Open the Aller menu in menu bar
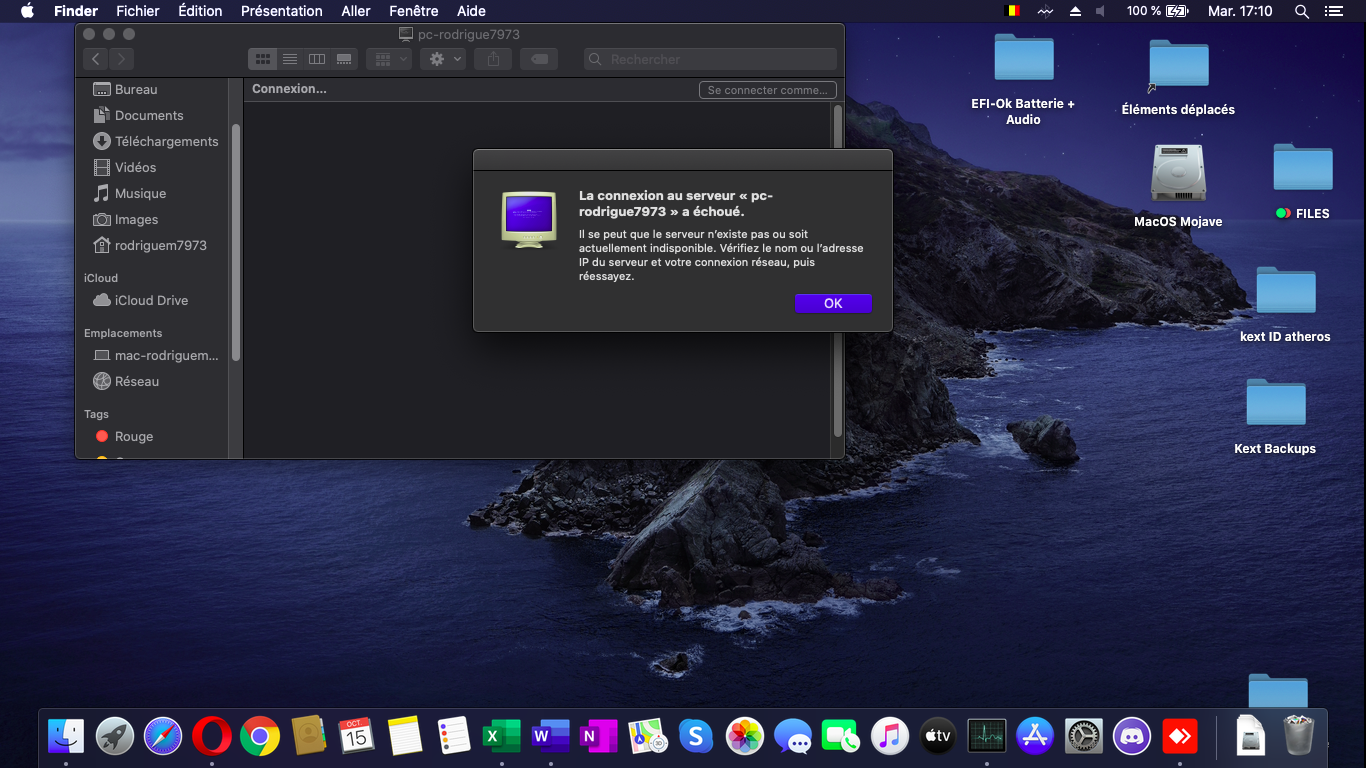This screenshot has width=1366, height=768. 355,11
